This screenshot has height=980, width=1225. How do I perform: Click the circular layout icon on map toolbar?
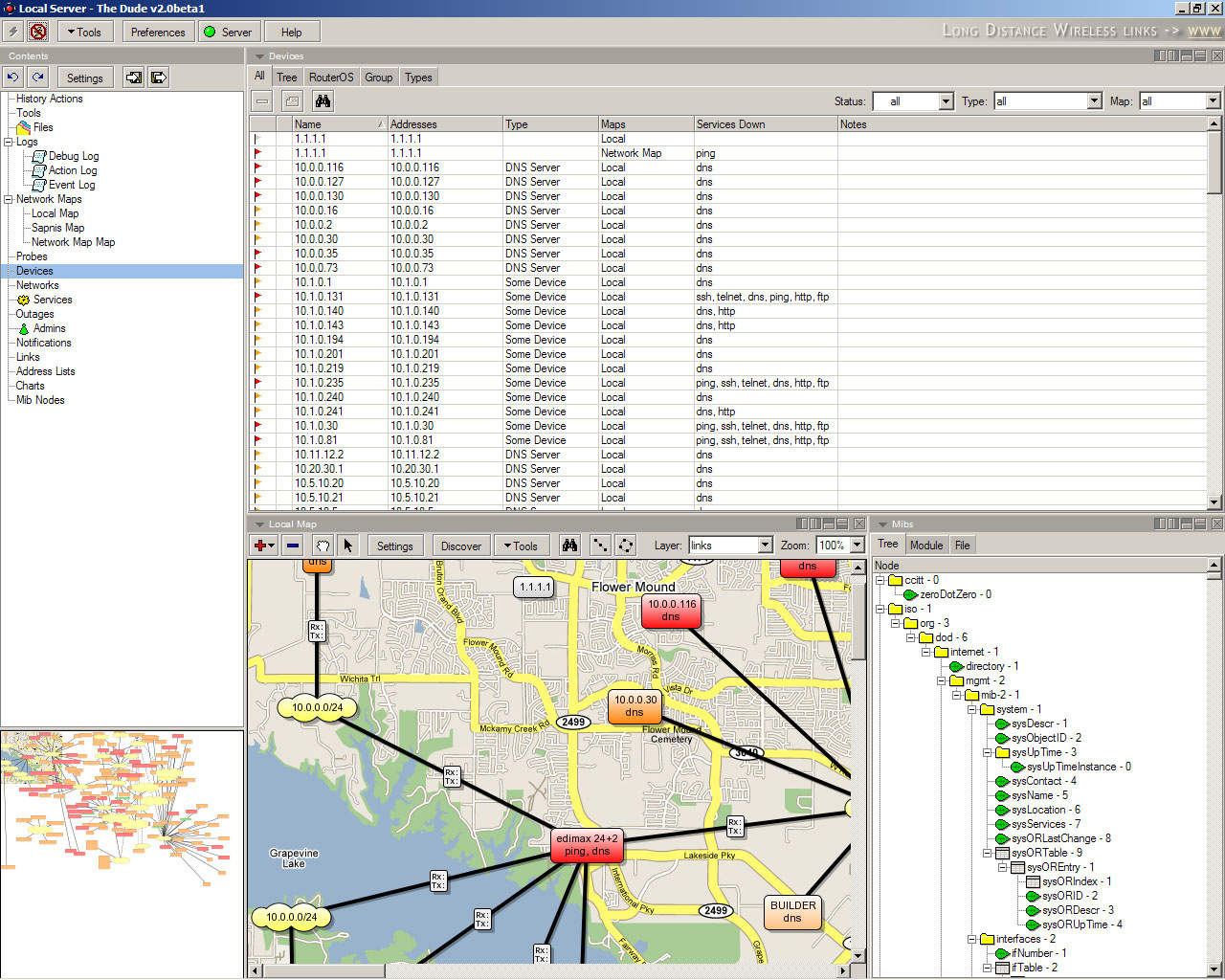tap(625, 546)
